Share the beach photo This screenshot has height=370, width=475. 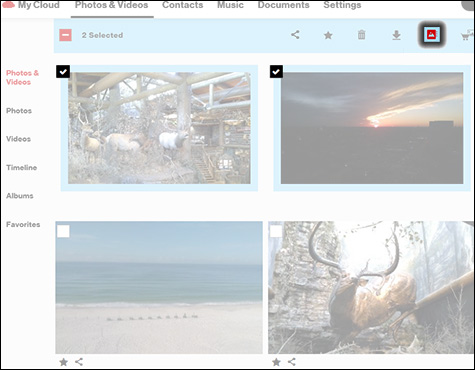[x=79, y=362]
